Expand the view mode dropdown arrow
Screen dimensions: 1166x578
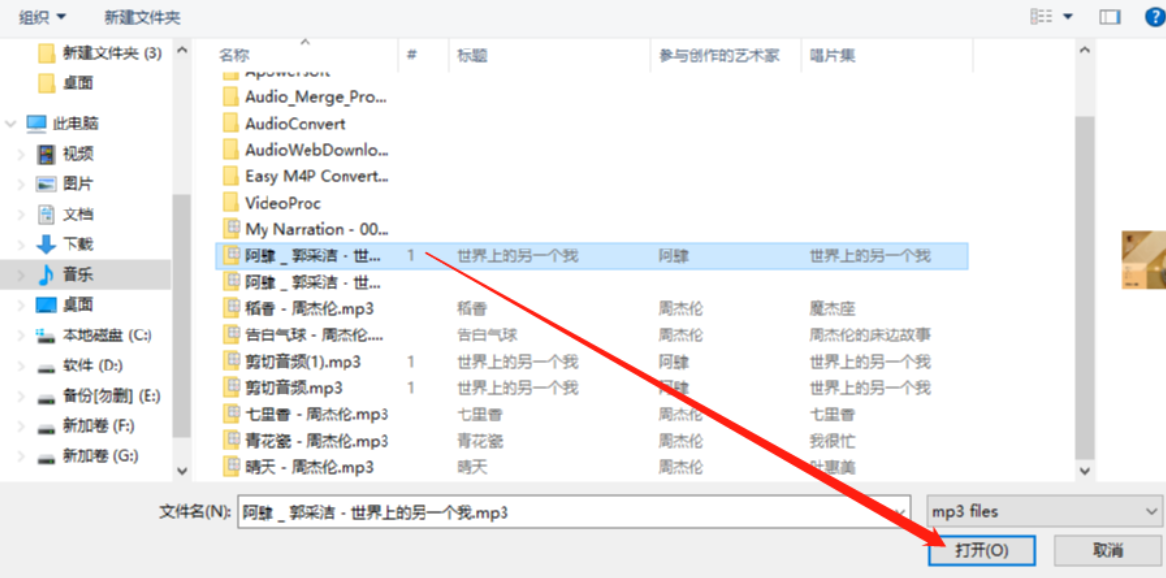tap(1068, 16)
